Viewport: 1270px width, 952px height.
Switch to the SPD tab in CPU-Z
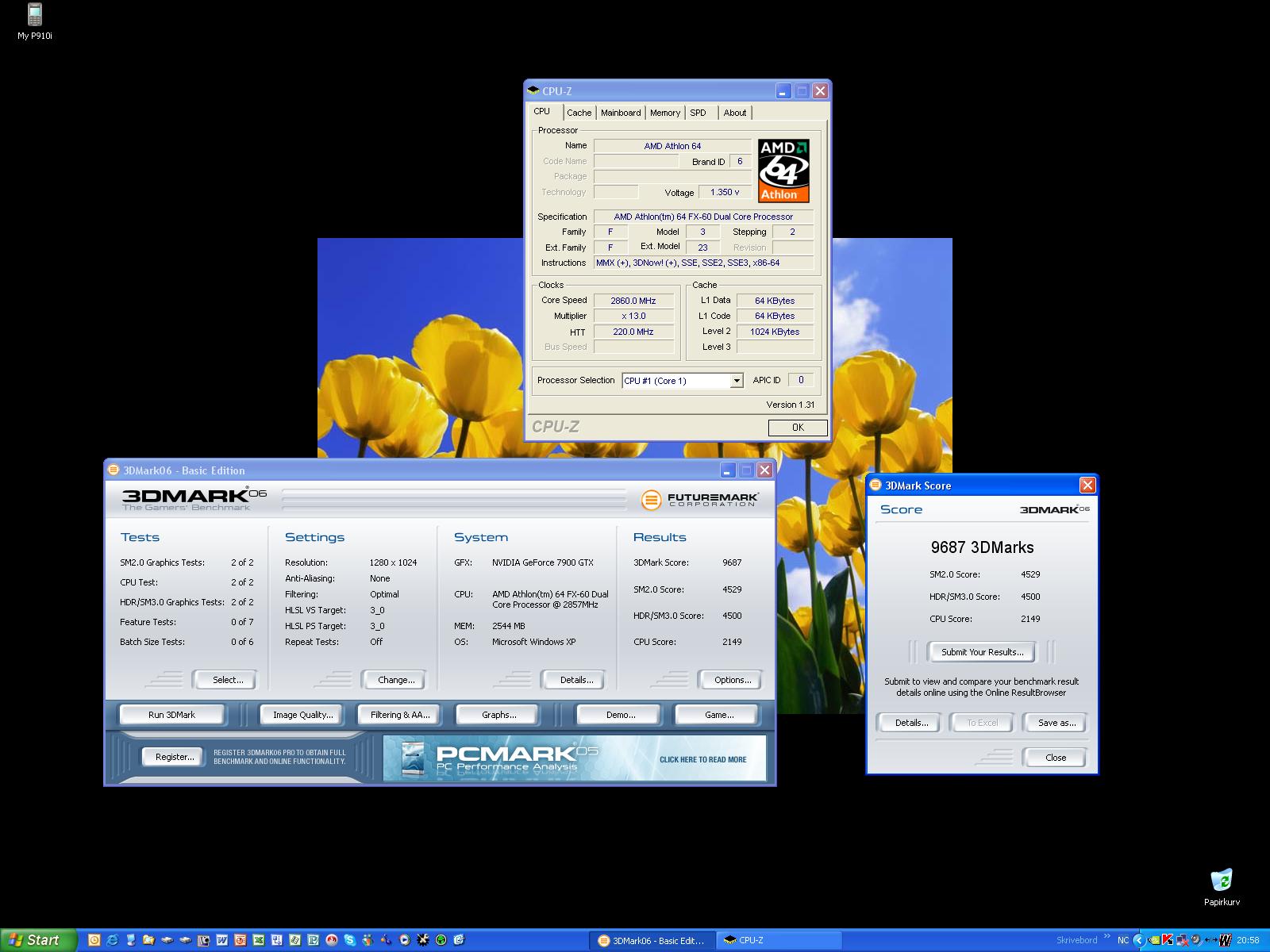point(698,113)
